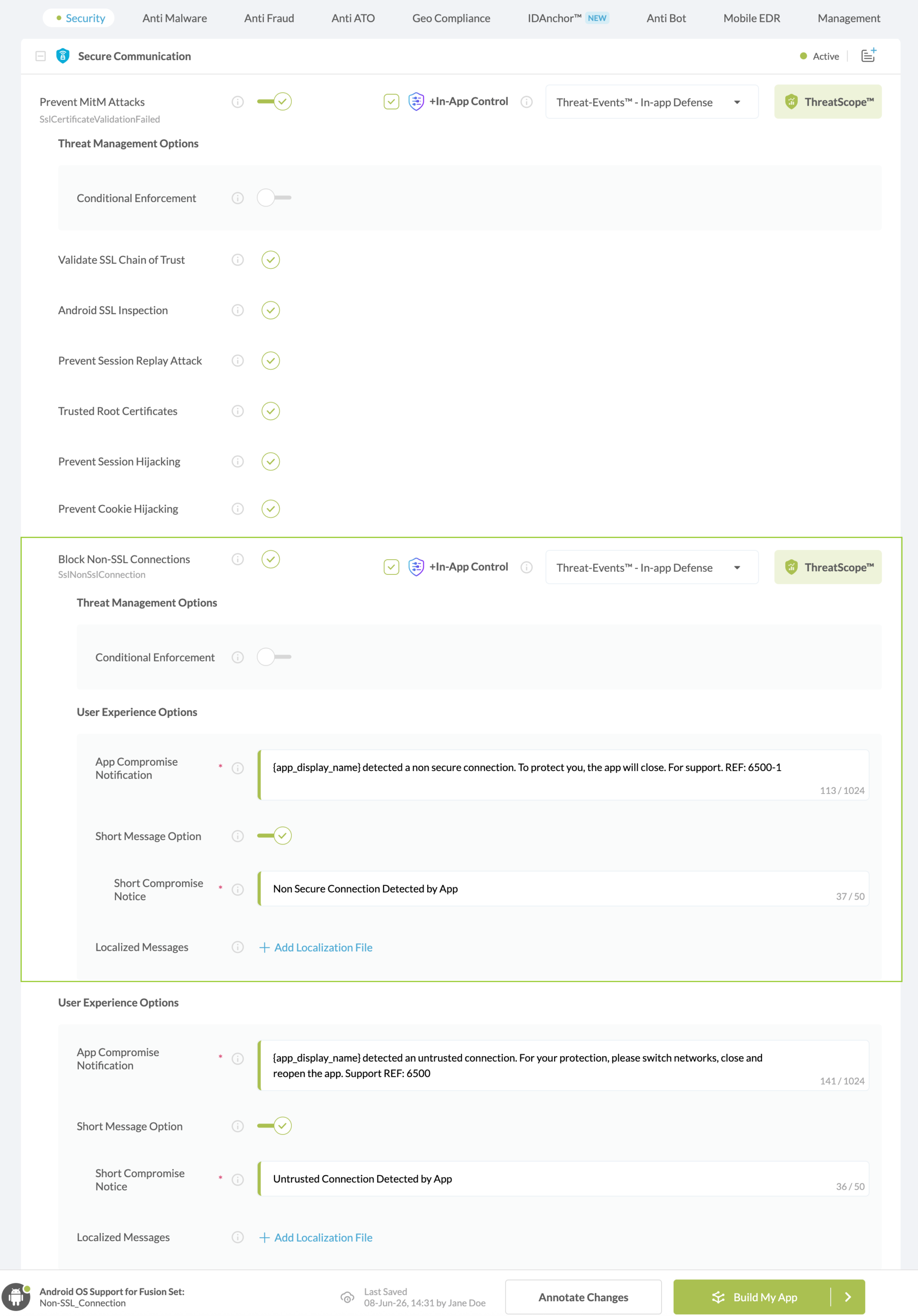Screen dimensions: 918x1316
Task: Show info for Non-SSL App Compromise Notification
Action: coord(238,768)
